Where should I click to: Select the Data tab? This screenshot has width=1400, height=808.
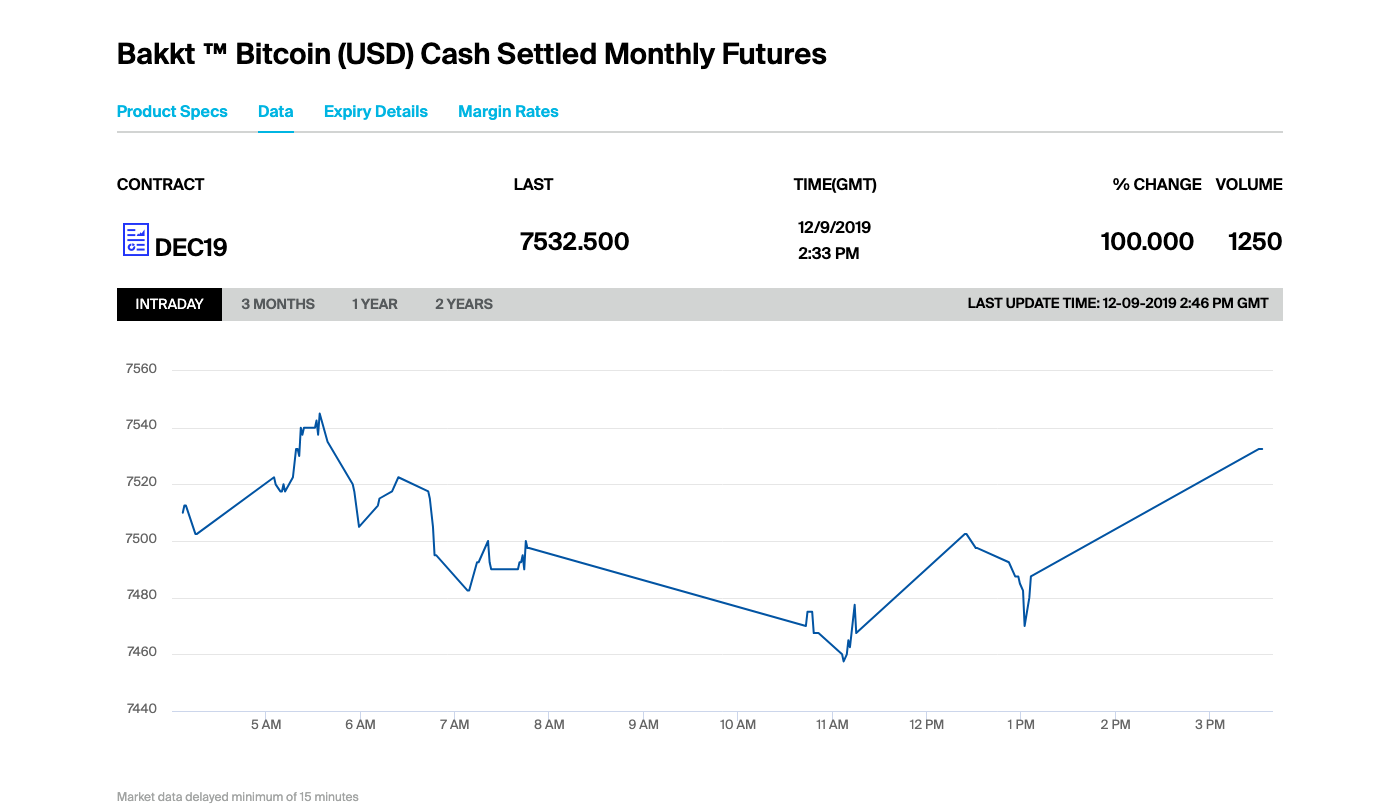(275, 112)
